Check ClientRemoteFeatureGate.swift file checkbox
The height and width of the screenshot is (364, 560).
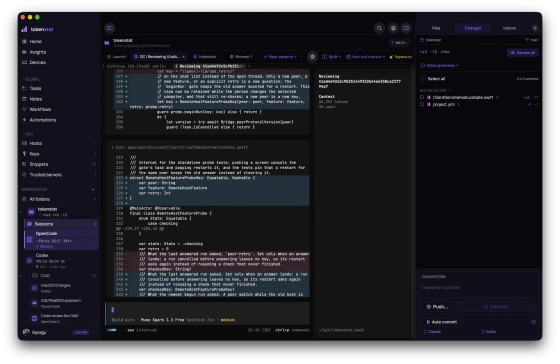tap(422, 97)
